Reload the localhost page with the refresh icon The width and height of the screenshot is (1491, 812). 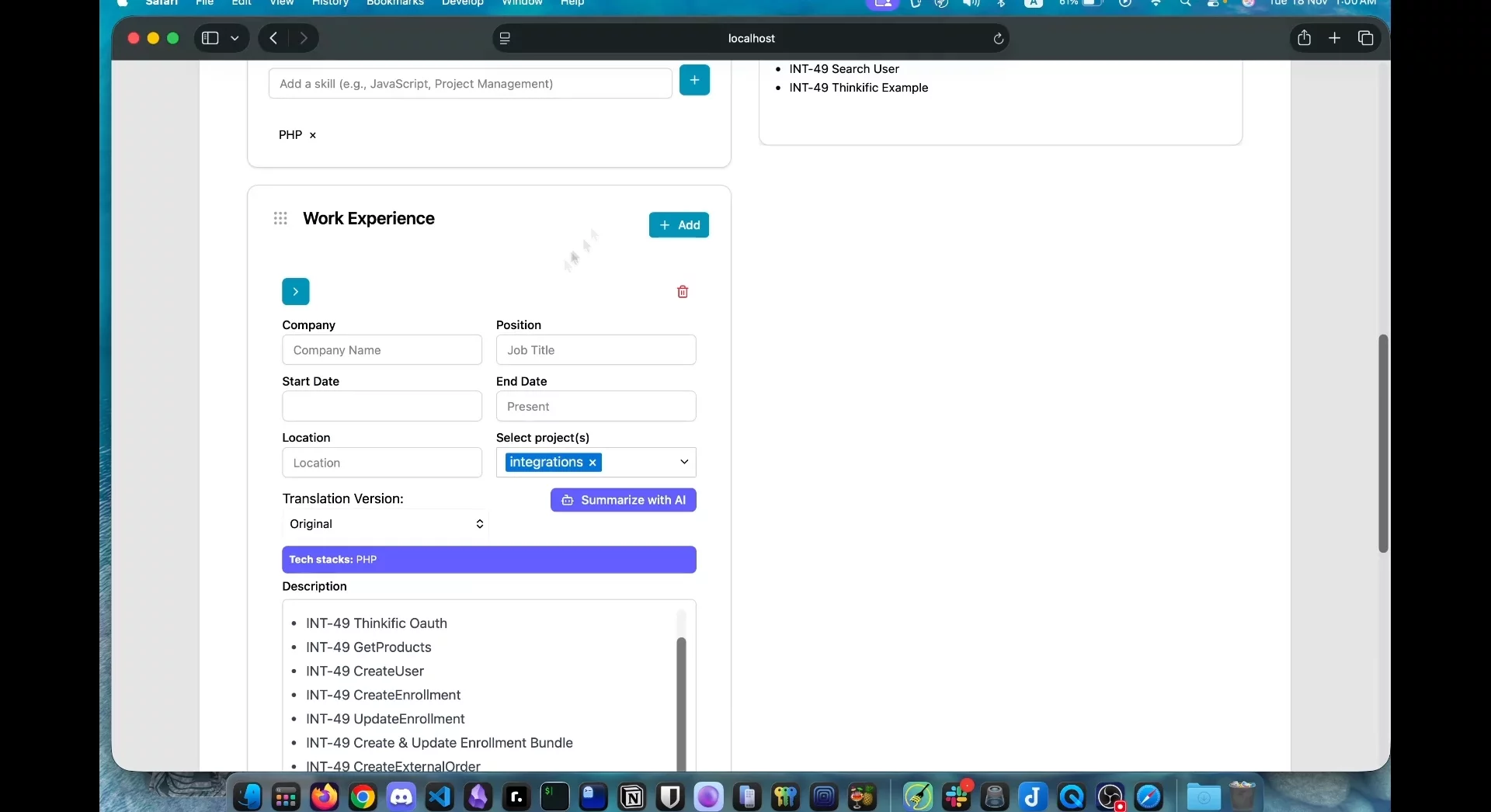[x=999, y=38]
